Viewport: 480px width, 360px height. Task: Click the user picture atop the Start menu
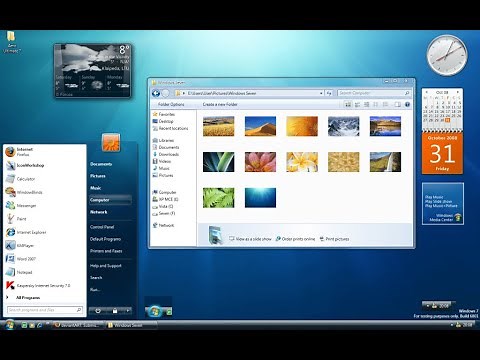[111, 143]
